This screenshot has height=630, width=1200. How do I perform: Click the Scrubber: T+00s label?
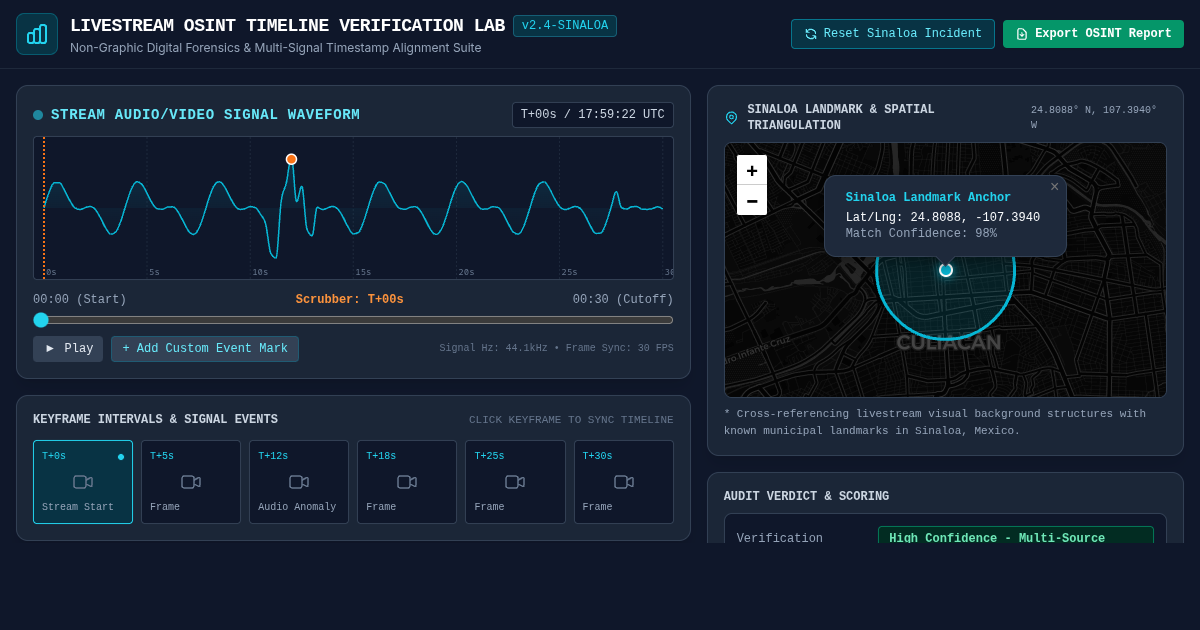click(x=350, y=300)
